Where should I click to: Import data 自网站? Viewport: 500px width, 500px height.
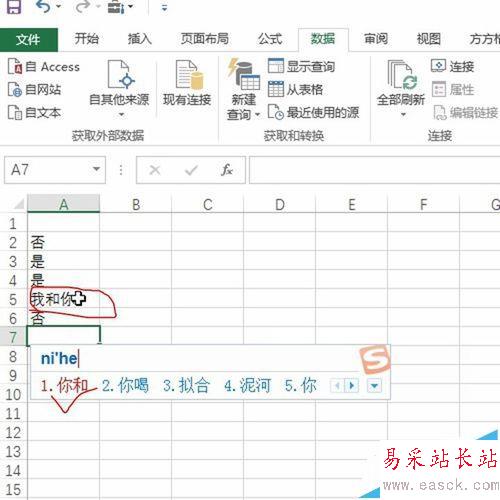34,89
